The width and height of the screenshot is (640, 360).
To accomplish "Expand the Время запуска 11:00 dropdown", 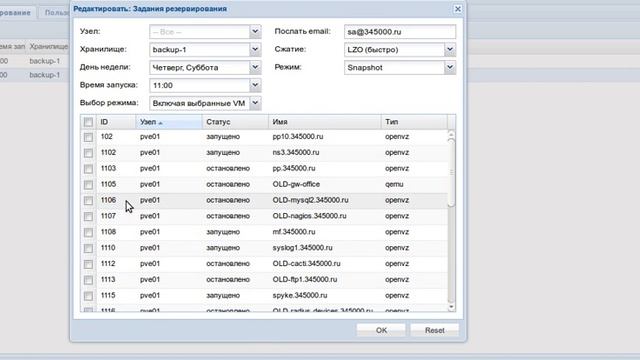I will (255, 85).
